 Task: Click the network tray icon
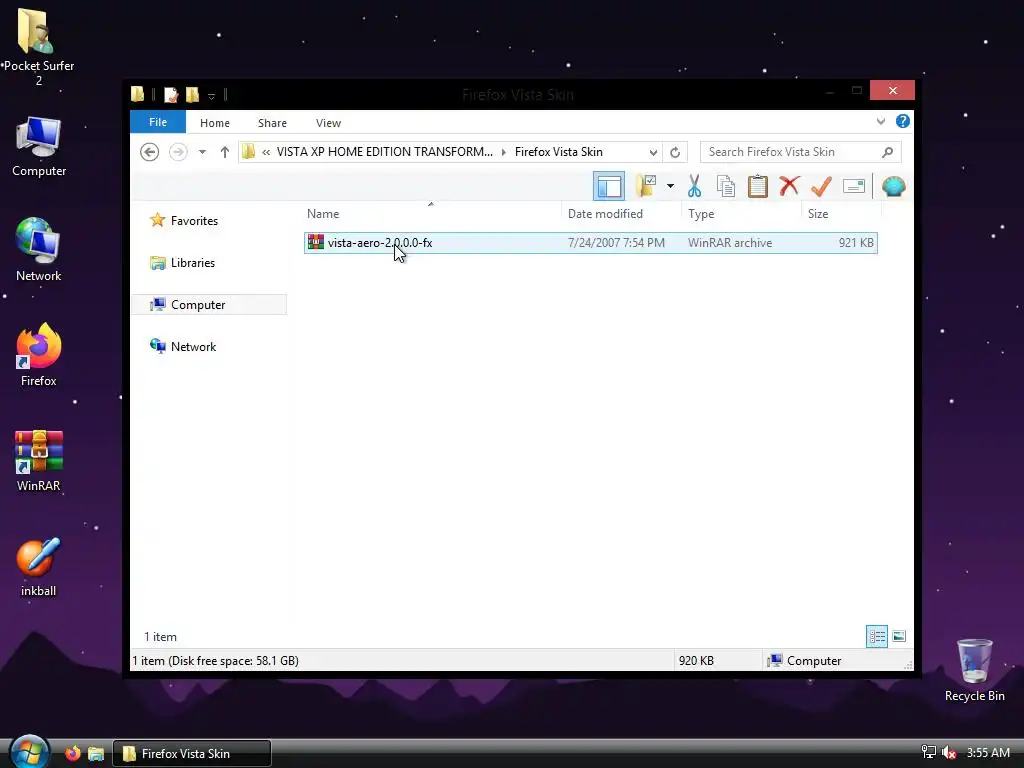(x=928, y=753)
